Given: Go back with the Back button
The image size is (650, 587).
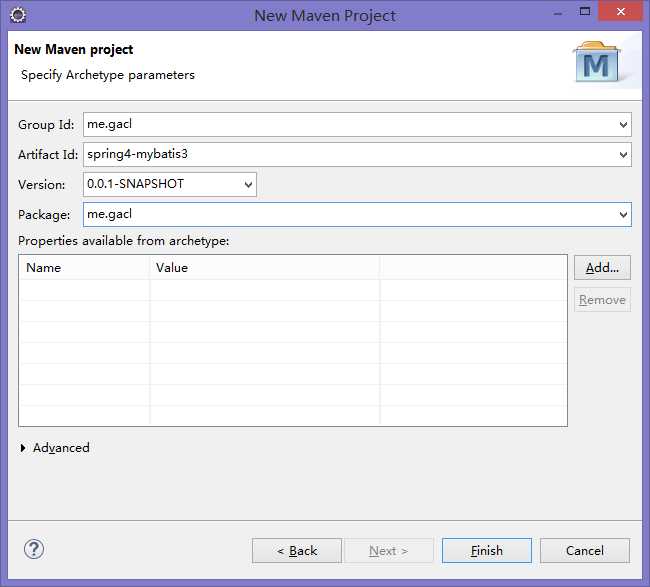Looking at the screenshot, I should point(297,551).
